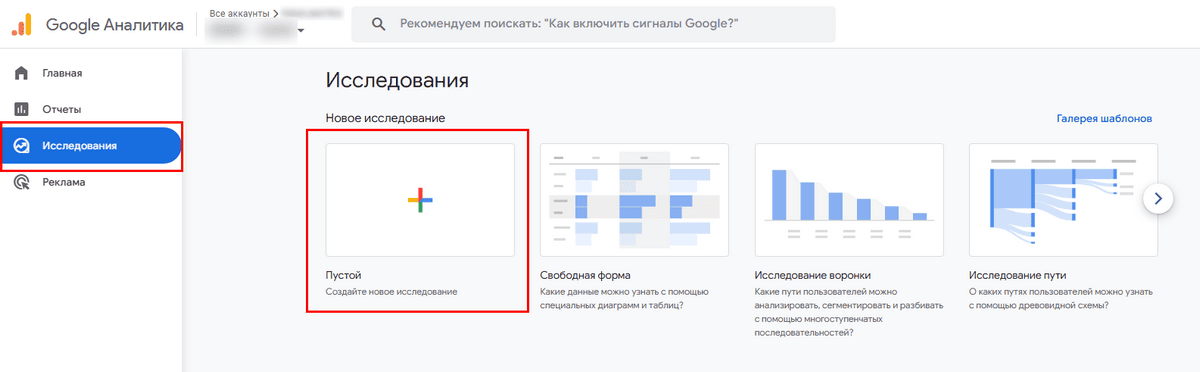Click Создайте новое исследование description
This screenshot has width=1200, height=372.
[x=391, y=292]
